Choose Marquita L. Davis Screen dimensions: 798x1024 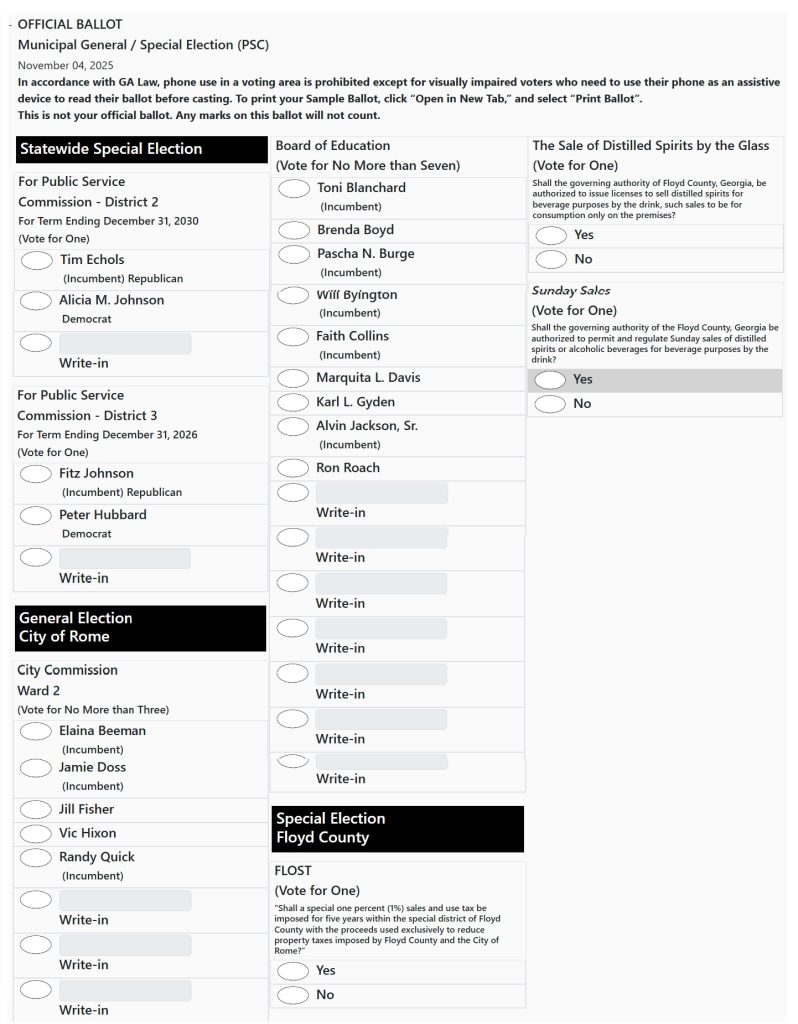[x=293, y=379]
